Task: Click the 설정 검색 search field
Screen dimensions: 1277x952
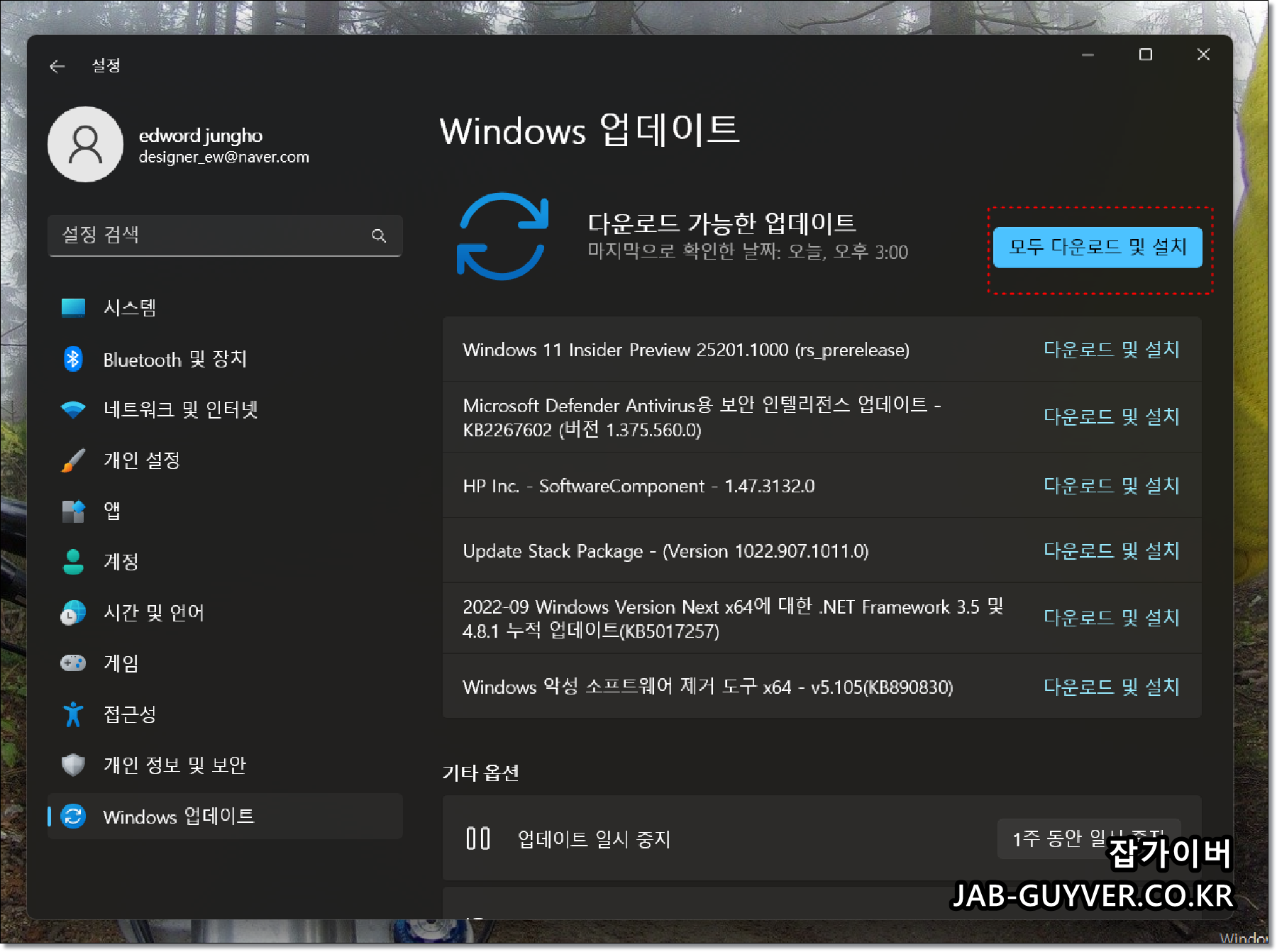Action: [225, 236]
